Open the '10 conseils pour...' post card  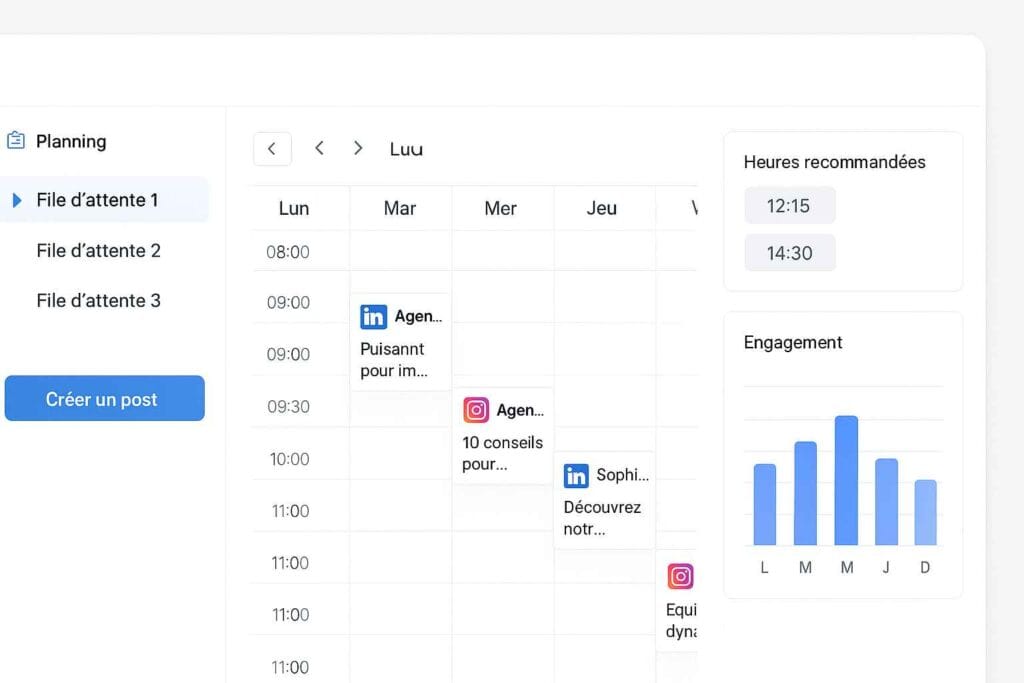(x=502, y=452)
